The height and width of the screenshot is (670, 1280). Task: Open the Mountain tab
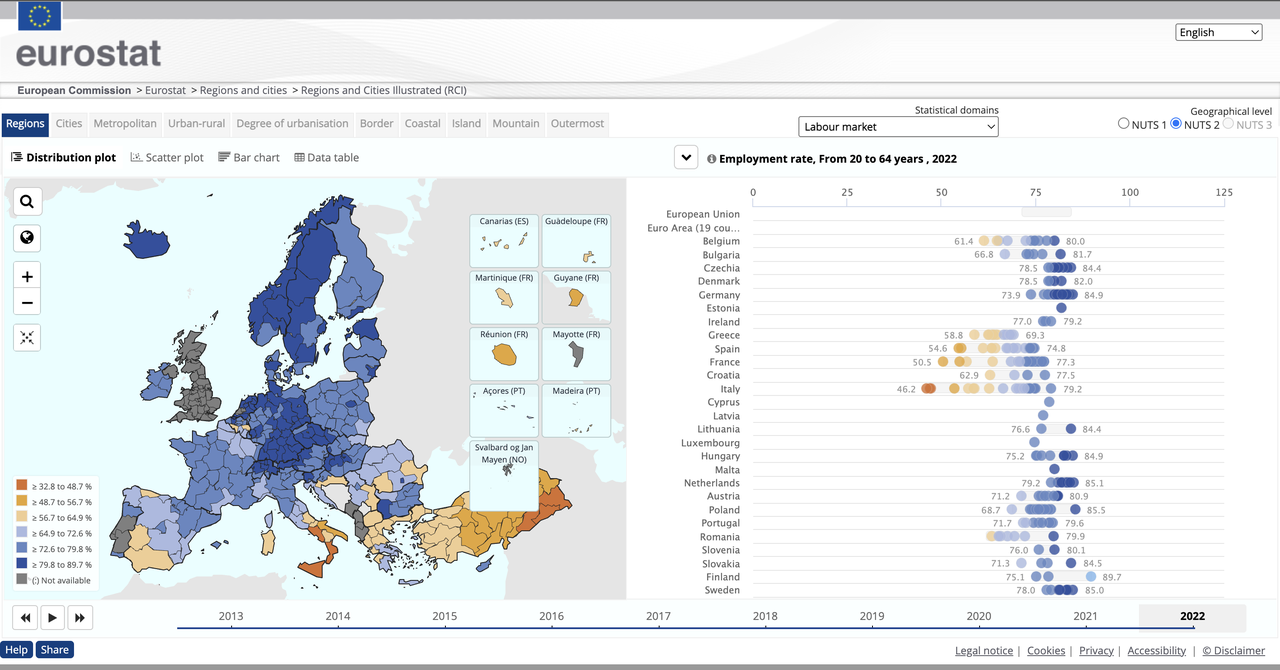(516, 124)
